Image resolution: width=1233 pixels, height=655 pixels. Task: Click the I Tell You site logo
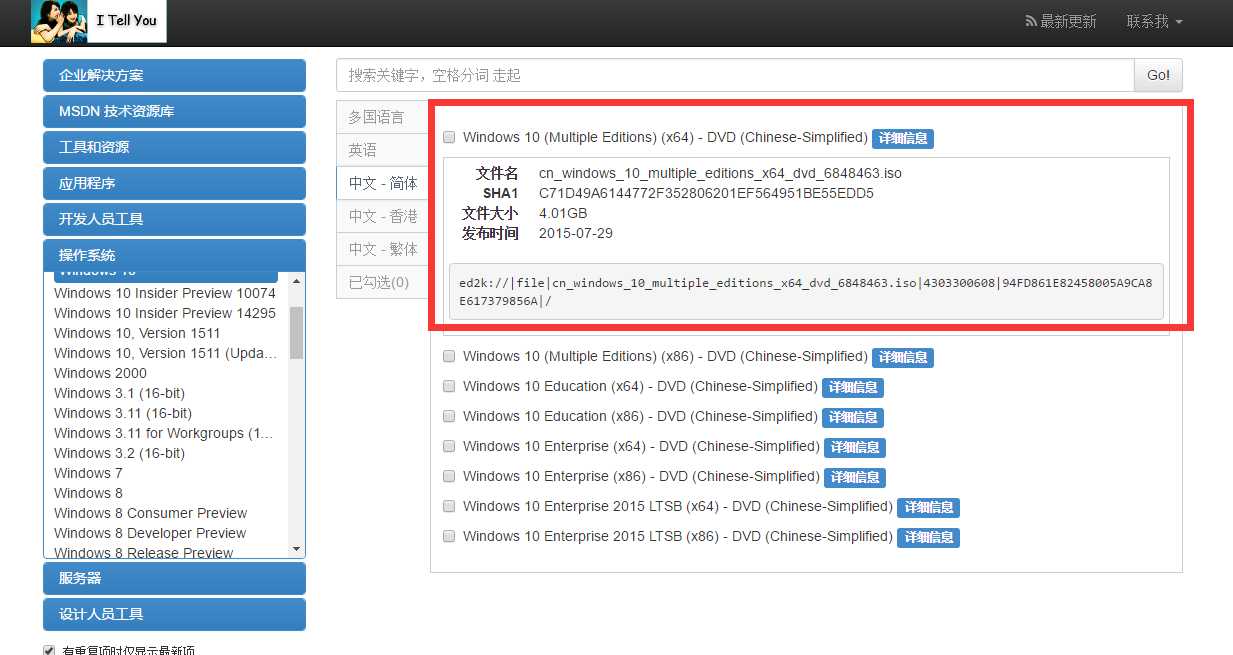(x=98, y=21)
